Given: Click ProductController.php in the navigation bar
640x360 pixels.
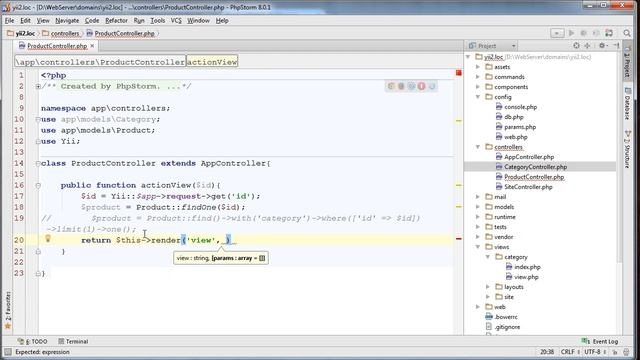Looking at the screenshot, I should 121,33.
